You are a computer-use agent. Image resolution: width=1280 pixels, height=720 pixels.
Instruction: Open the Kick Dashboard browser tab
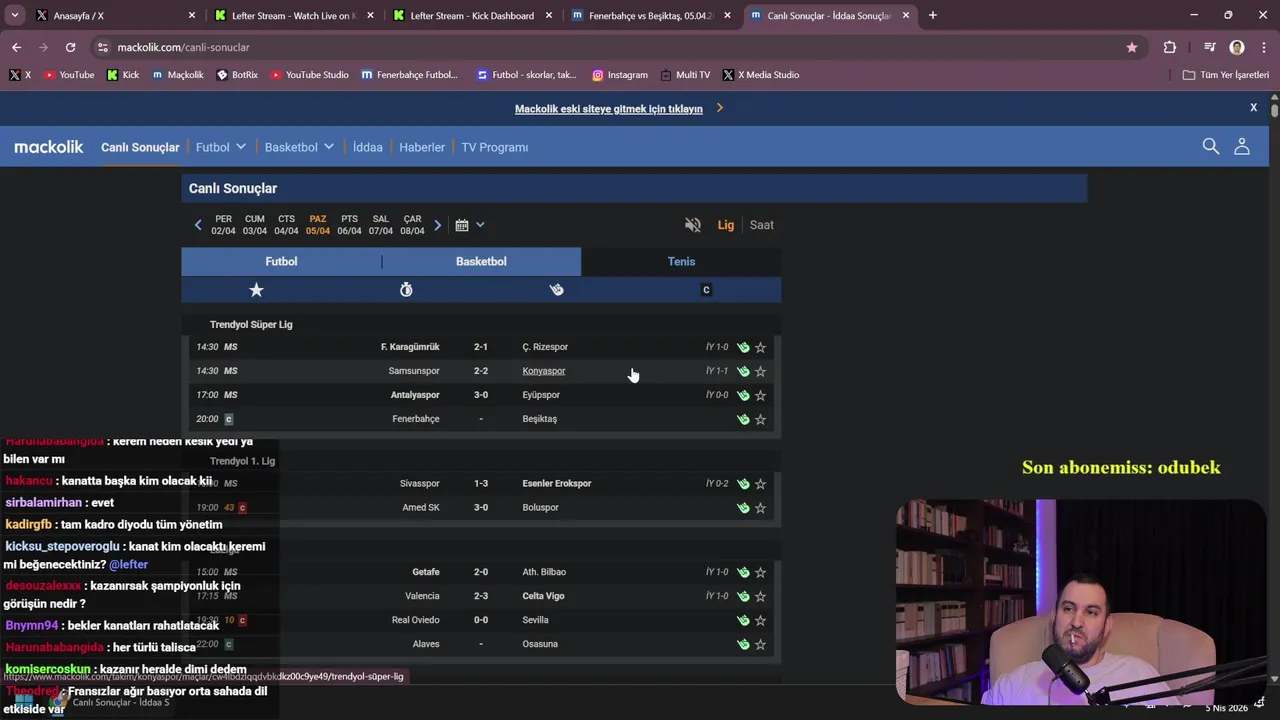click(x=472, y=16)
